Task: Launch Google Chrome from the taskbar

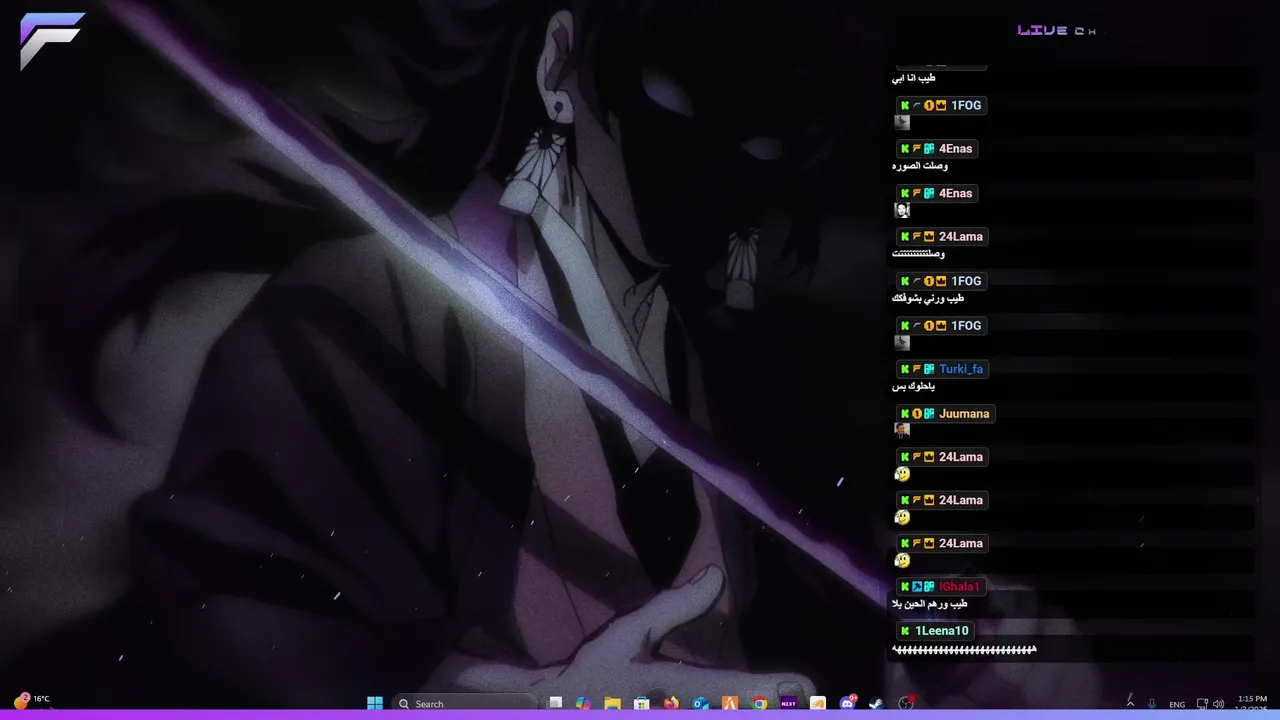Action: click(760, 703)
